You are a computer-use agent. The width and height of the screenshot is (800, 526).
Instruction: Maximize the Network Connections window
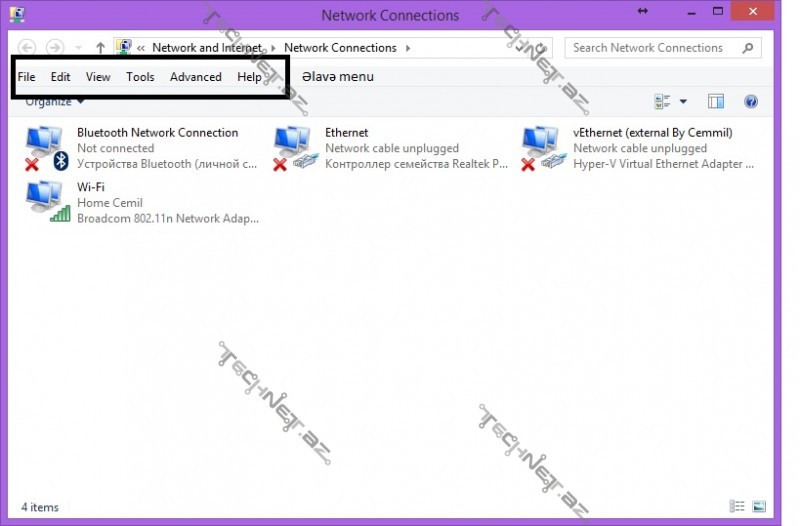[x=718, y=11]
